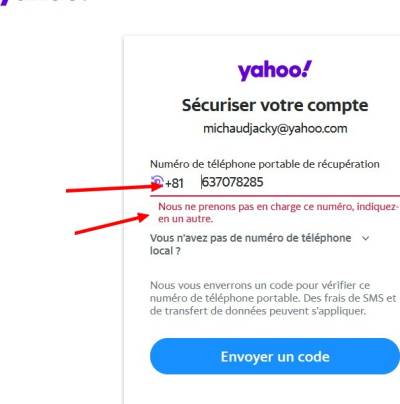This screenshot has height=404, width=400.
Task: Click the word "local ?" under the expander
Action: [165, 251]
